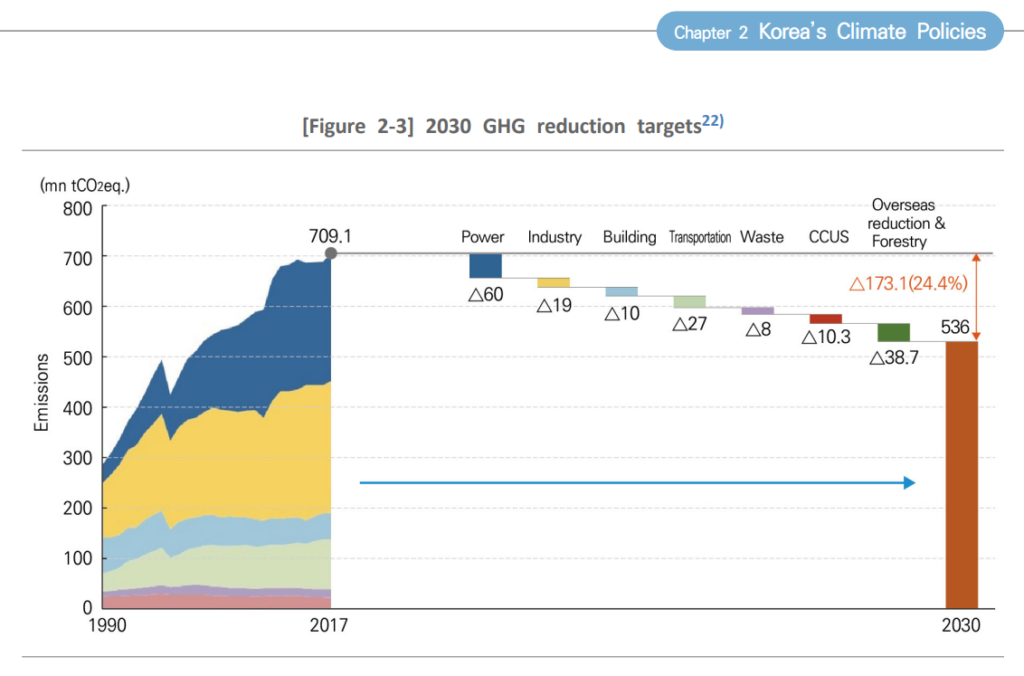Click the '500' y-axis tick label
This screenshot has height=676, width=1024.
click(x=78, y=358)
